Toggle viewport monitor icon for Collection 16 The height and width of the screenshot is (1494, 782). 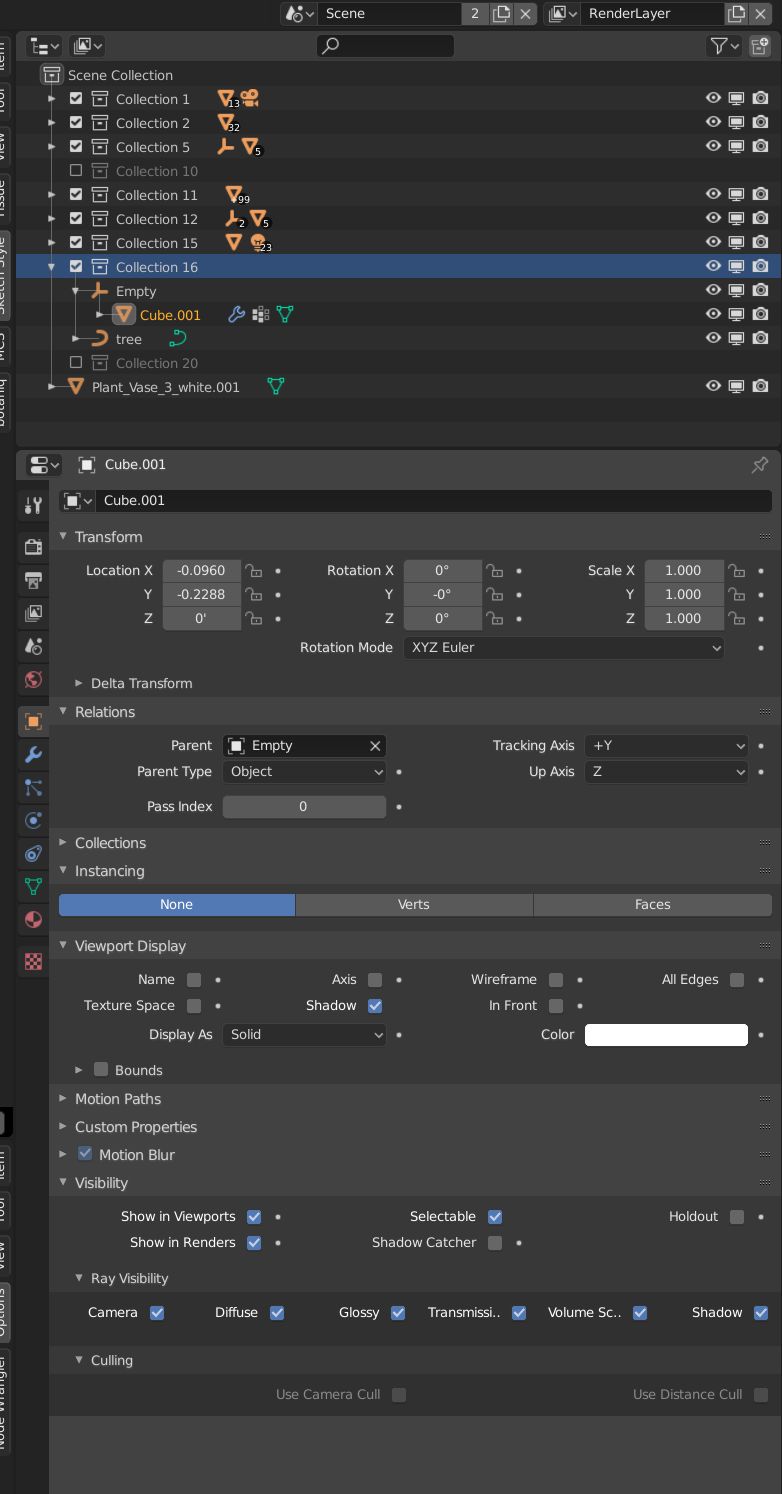[737, 266]
